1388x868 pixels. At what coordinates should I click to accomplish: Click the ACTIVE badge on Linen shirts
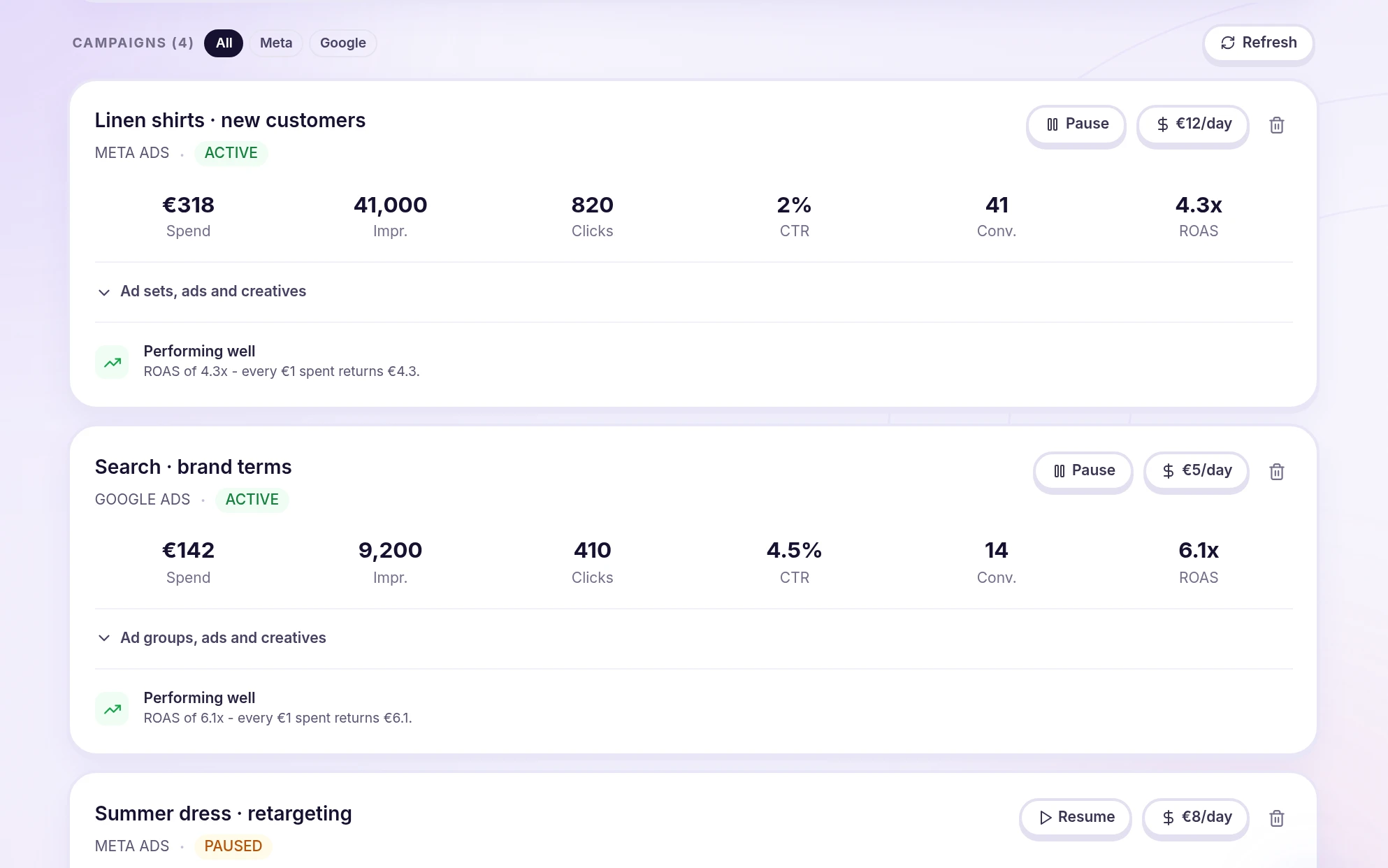231,153
